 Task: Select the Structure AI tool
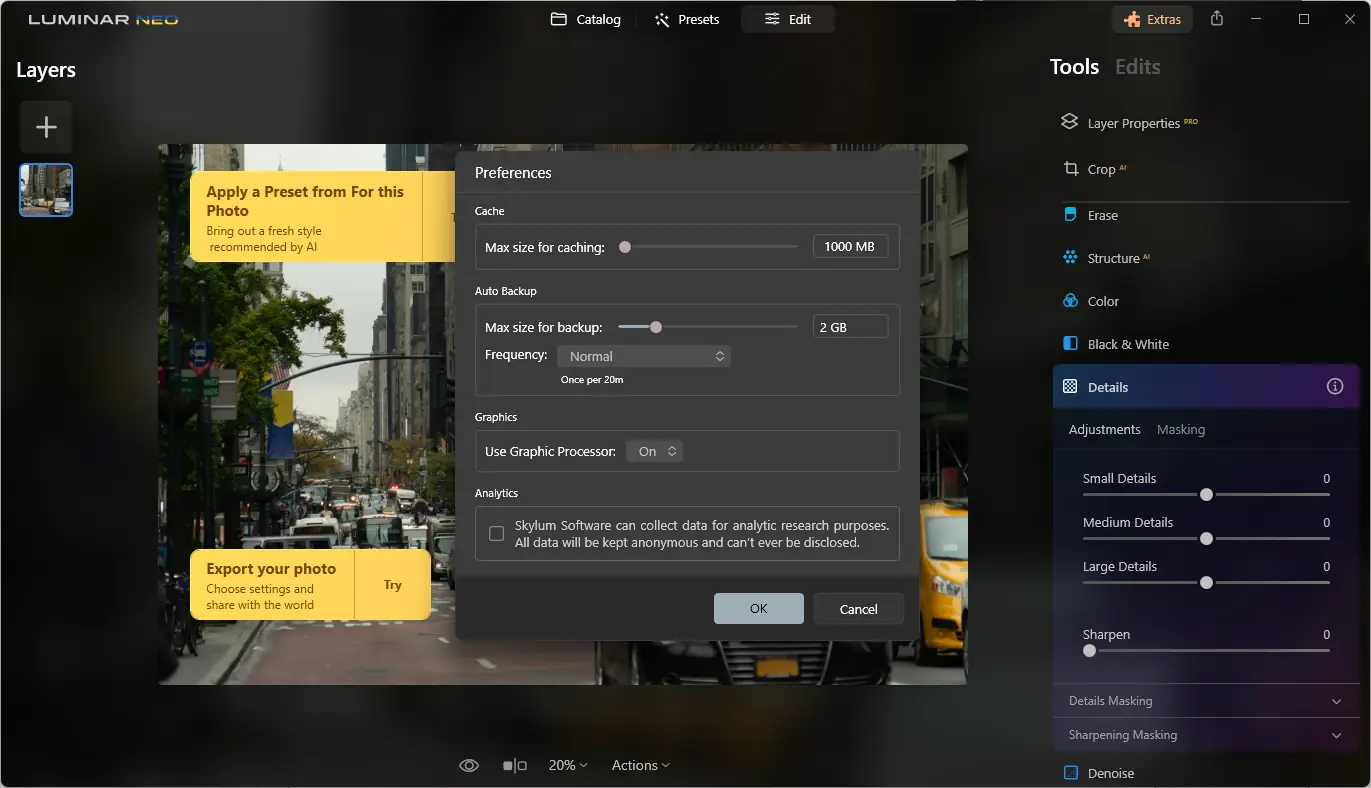(x=1112, y=258)
